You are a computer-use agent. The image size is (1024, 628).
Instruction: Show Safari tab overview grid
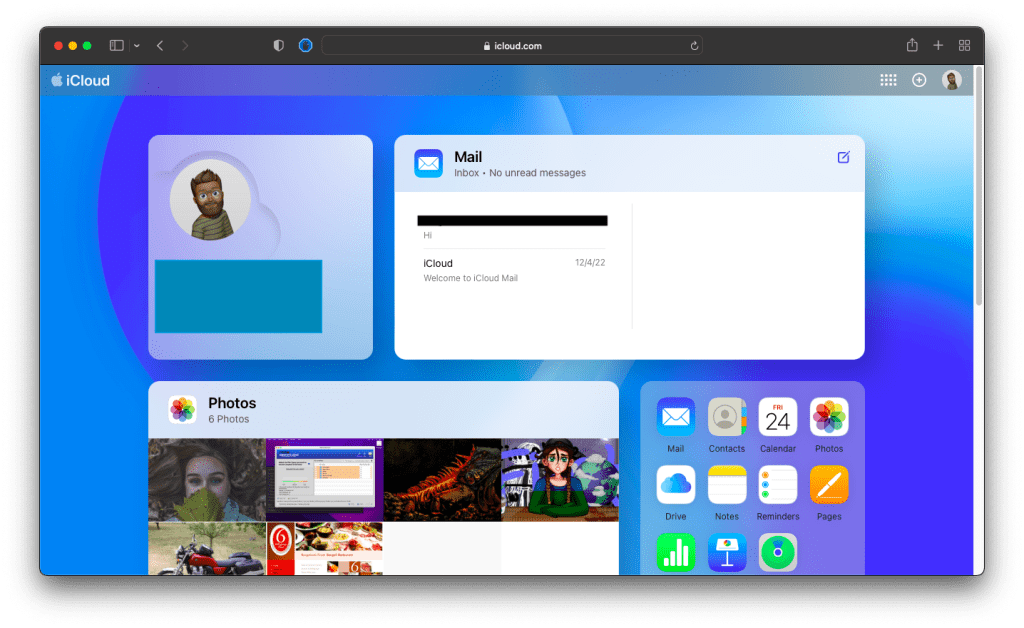tap(964, 45)
